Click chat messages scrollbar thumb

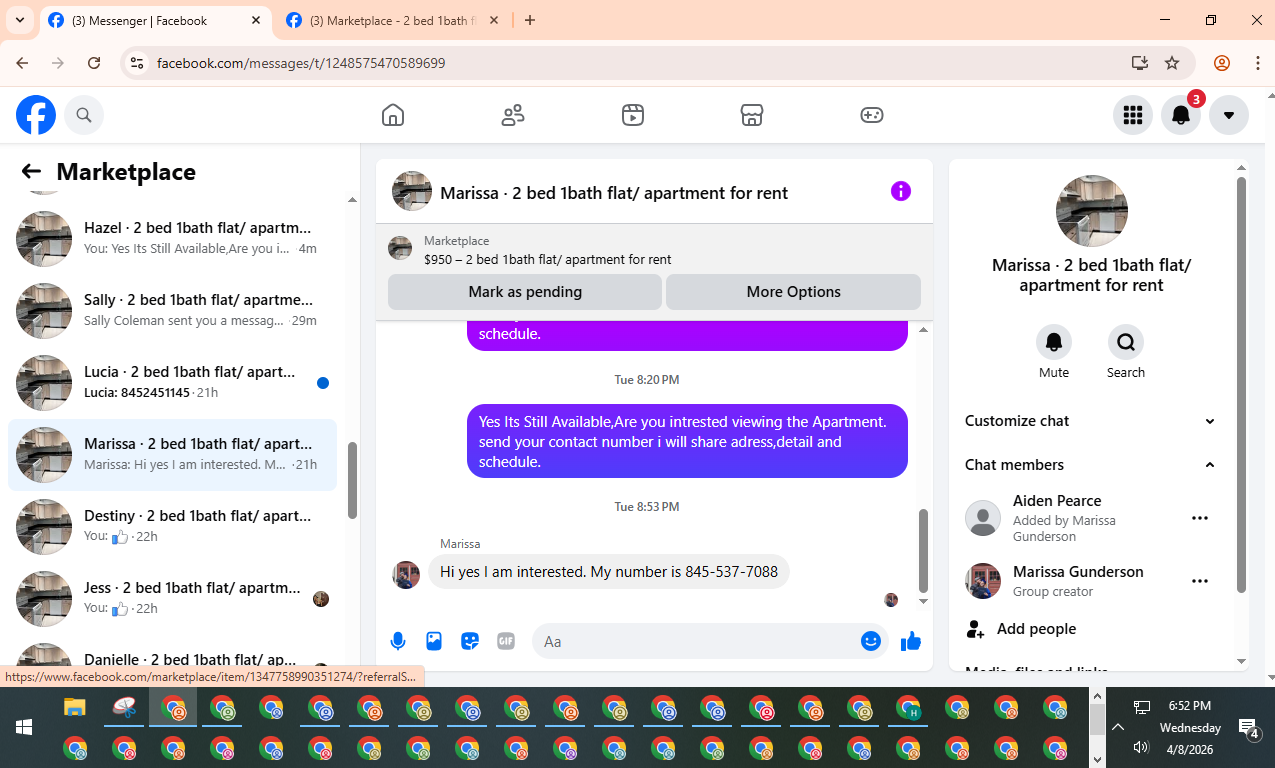coord(923,550)
